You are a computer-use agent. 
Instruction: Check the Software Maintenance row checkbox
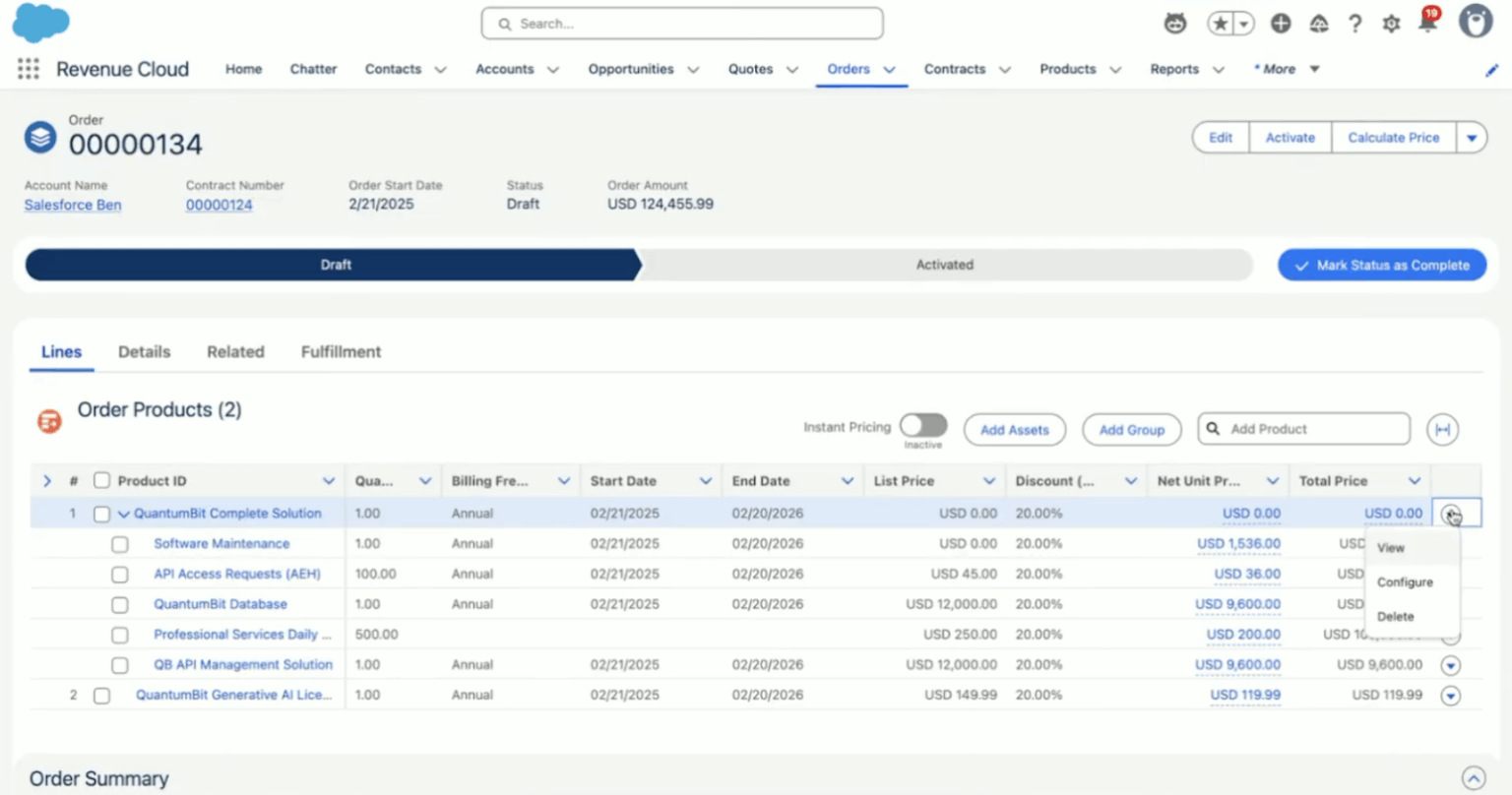pyautogui.click(x=120, y=544)
